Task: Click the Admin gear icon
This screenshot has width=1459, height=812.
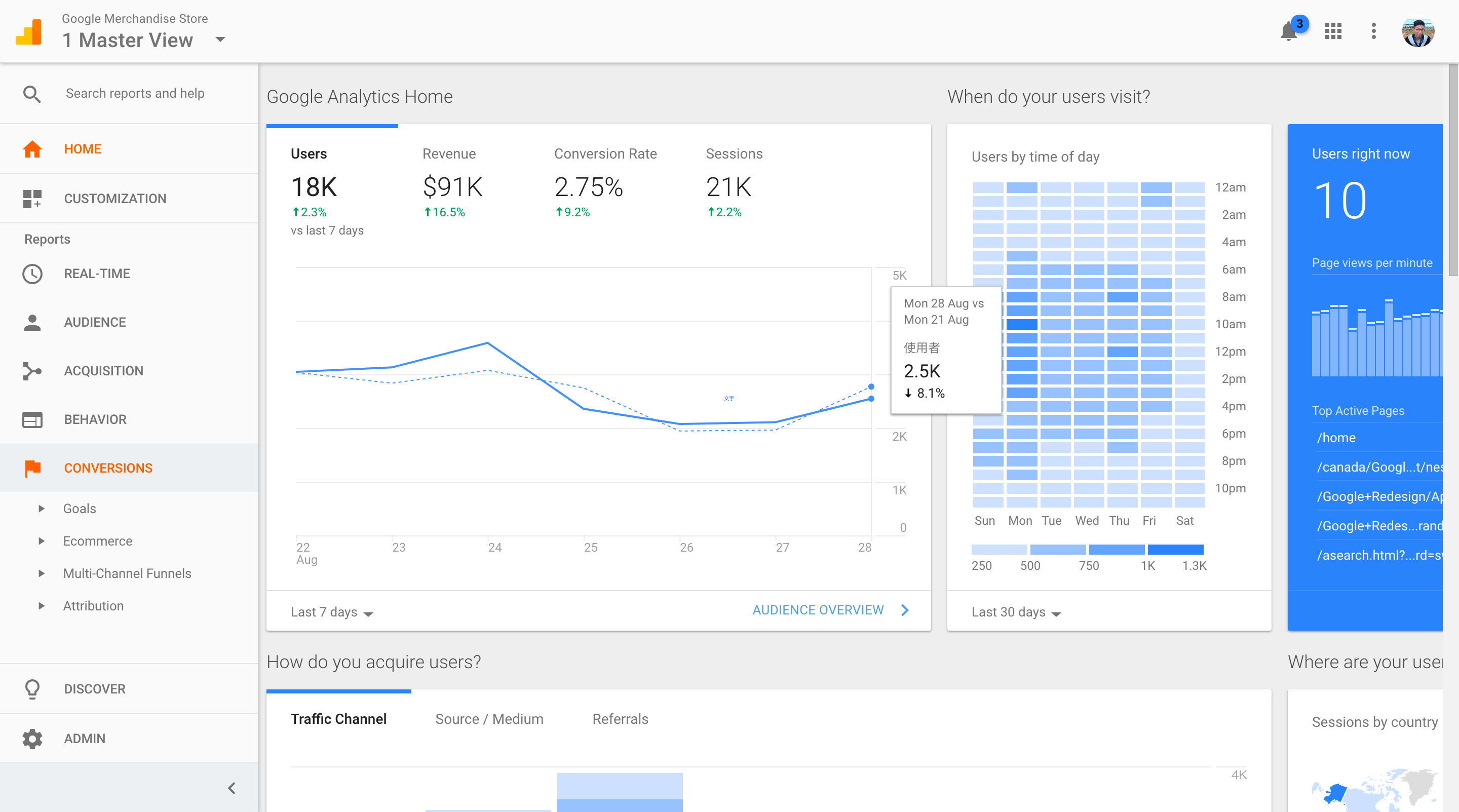Action: click(x=32, y=739)
